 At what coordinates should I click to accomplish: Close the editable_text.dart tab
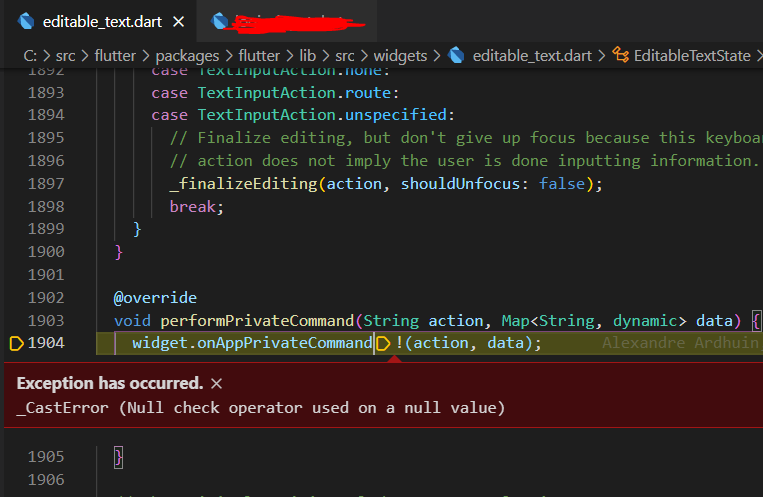[179, 22]
